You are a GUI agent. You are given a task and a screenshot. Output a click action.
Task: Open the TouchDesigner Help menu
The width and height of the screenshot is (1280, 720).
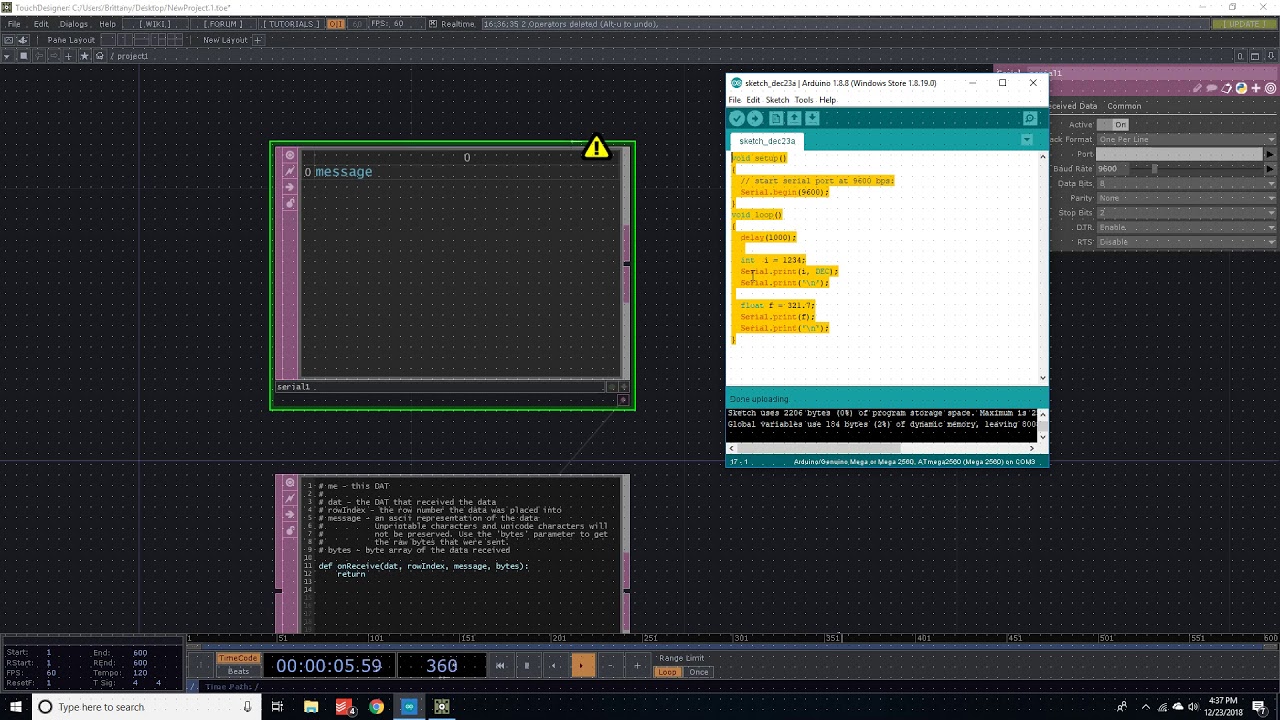(x=107, y=24)
